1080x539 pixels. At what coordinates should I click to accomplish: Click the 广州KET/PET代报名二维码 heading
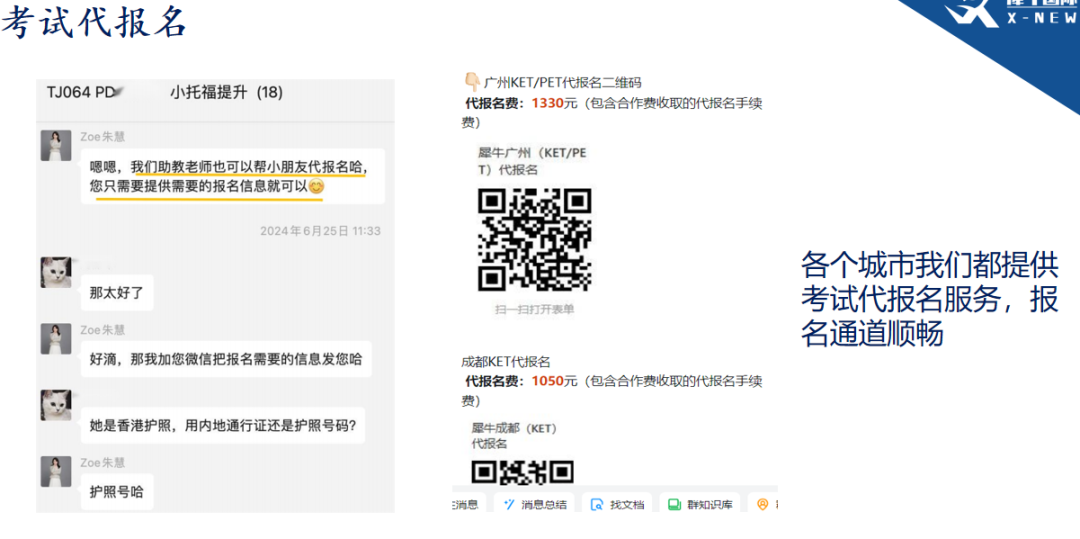[562, 83]
